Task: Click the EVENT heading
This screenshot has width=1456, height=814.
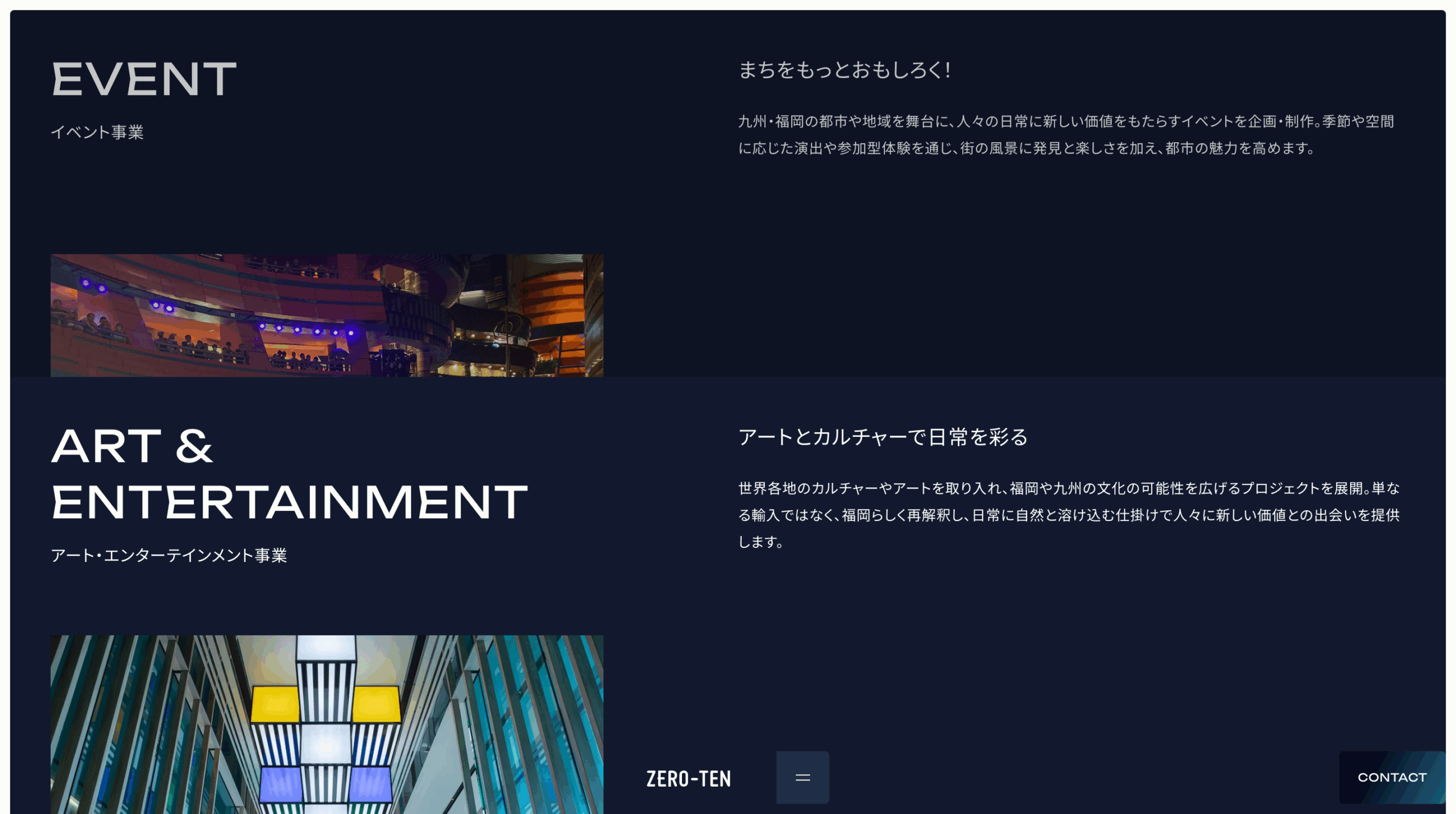Action: click(x=143, y=80)
